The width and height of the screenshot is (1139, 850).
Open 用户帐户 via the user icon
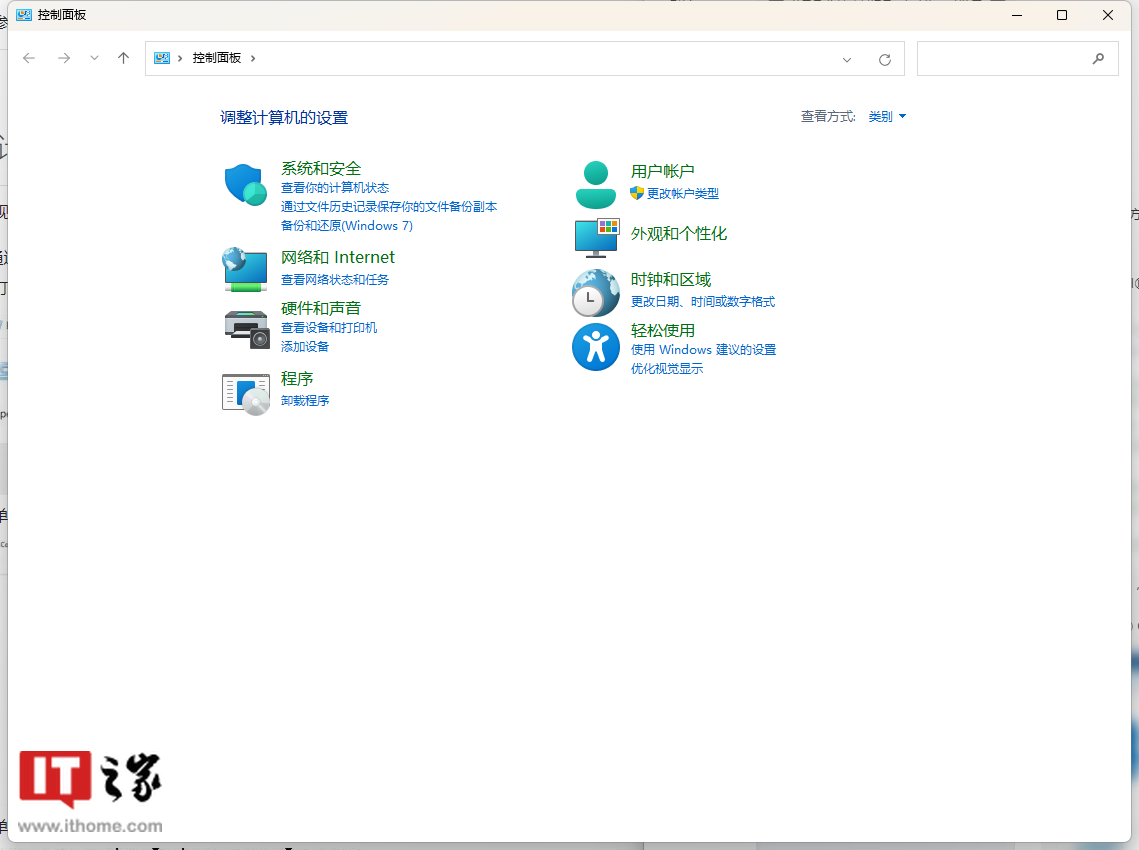[596, 183]
